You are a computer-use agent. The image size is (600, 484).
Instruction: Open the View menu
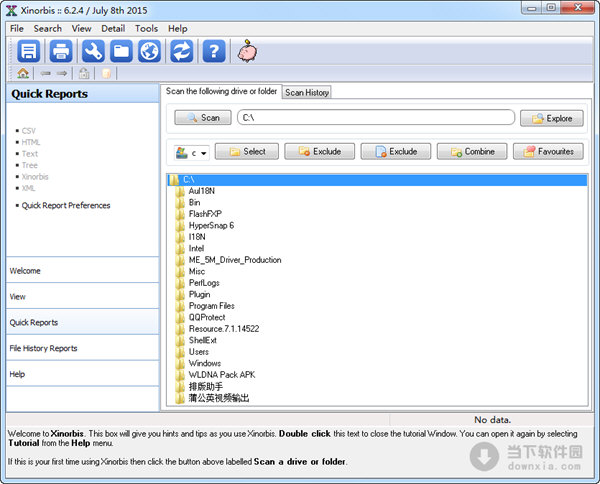82,29
